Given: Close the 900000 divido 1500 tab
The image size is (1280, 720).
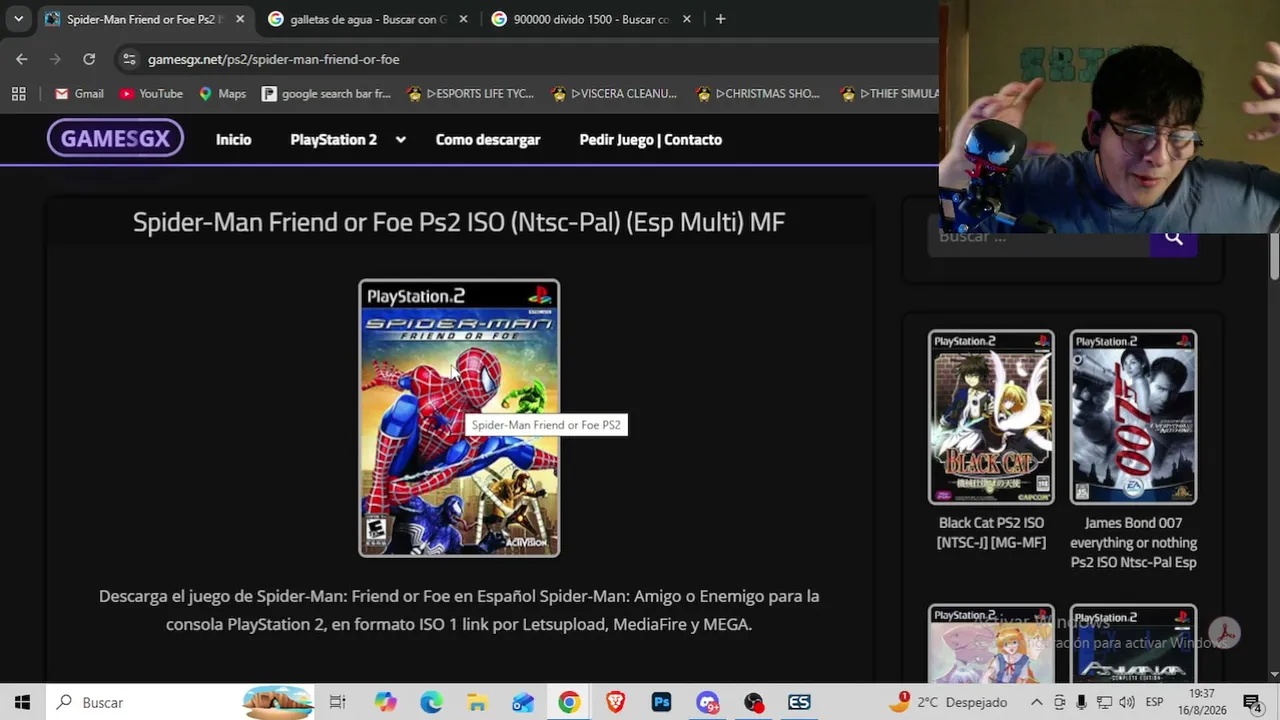Looking at the screenshot, I should coord(687,19).
